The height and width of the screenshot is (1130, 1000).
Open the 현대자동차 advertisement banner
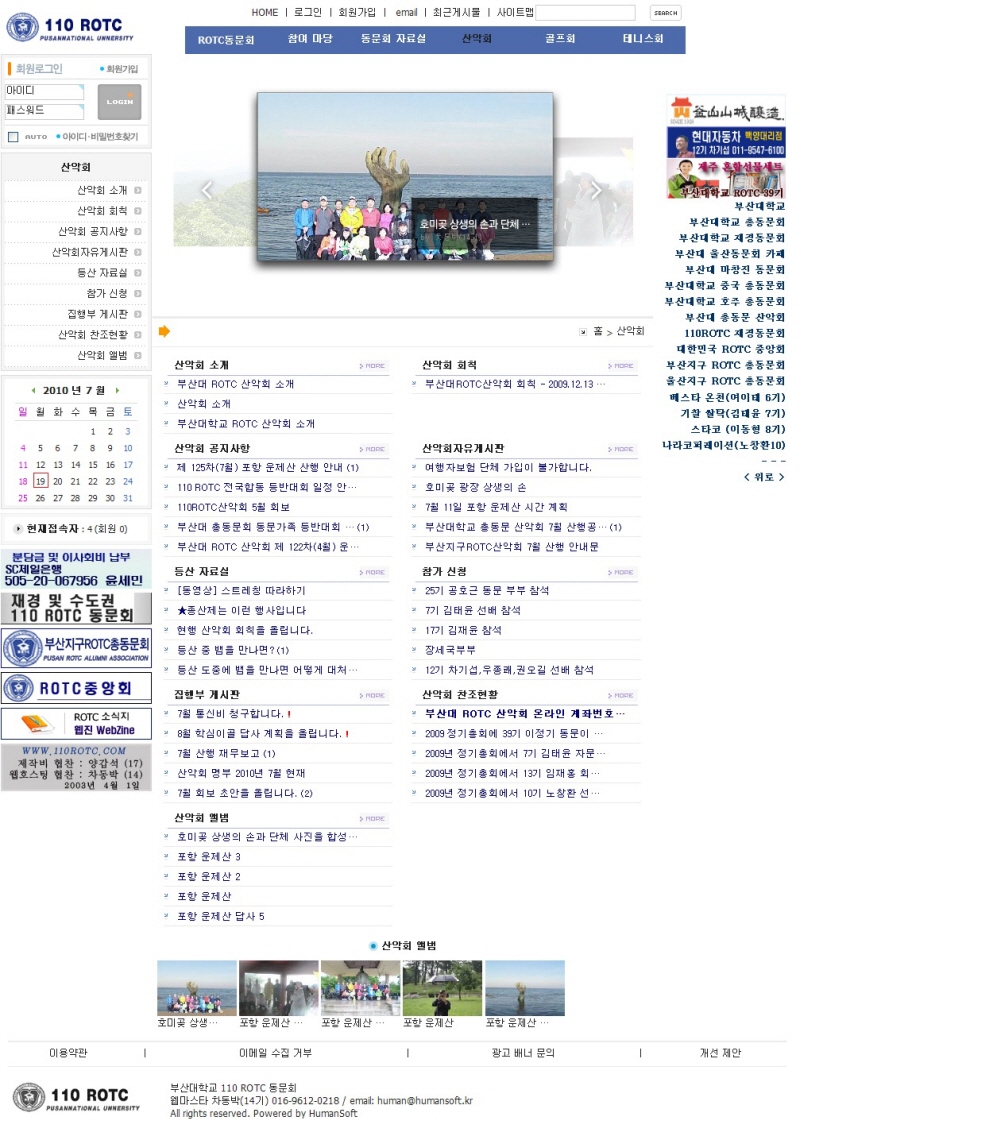pyautogui.click(x=725, y=141)
